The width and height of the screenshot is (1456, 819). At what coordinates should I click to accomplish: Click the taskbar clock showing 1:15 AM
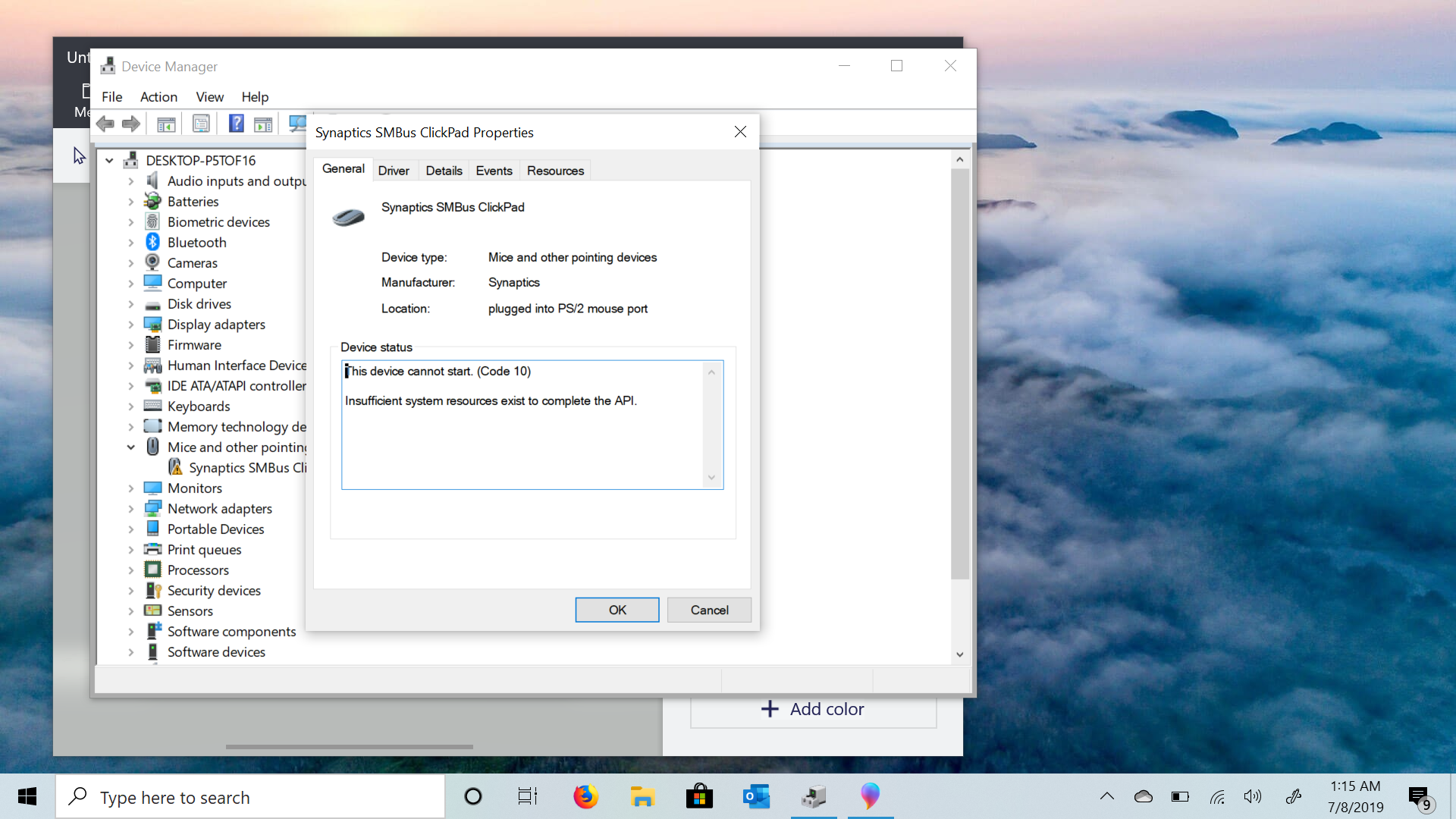(x=1355, y=796)
